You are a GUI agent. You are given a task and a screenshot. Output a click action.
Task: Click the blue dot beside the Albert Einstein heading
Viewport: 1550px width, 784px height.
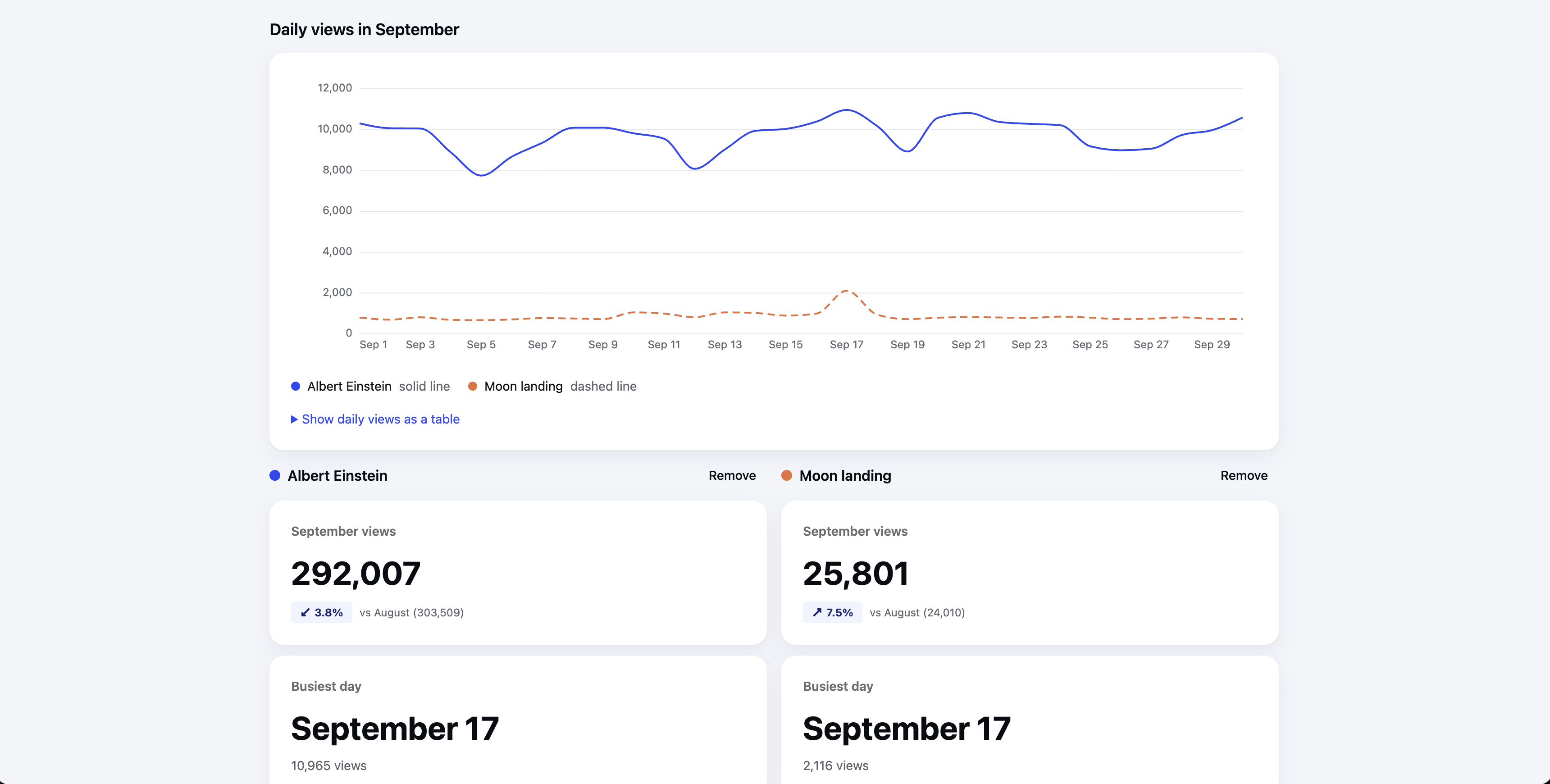[x=275, y=475]
